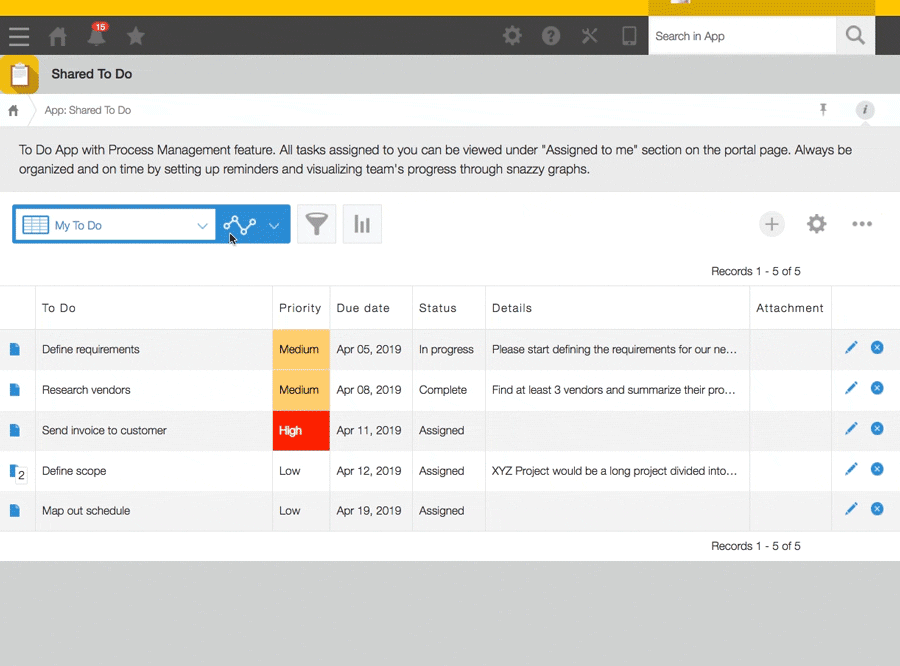Image resolution: width=900 pixels, height=666 pixels.
Task: Sort by the Due date column header
Action: (x=363, y=308)
